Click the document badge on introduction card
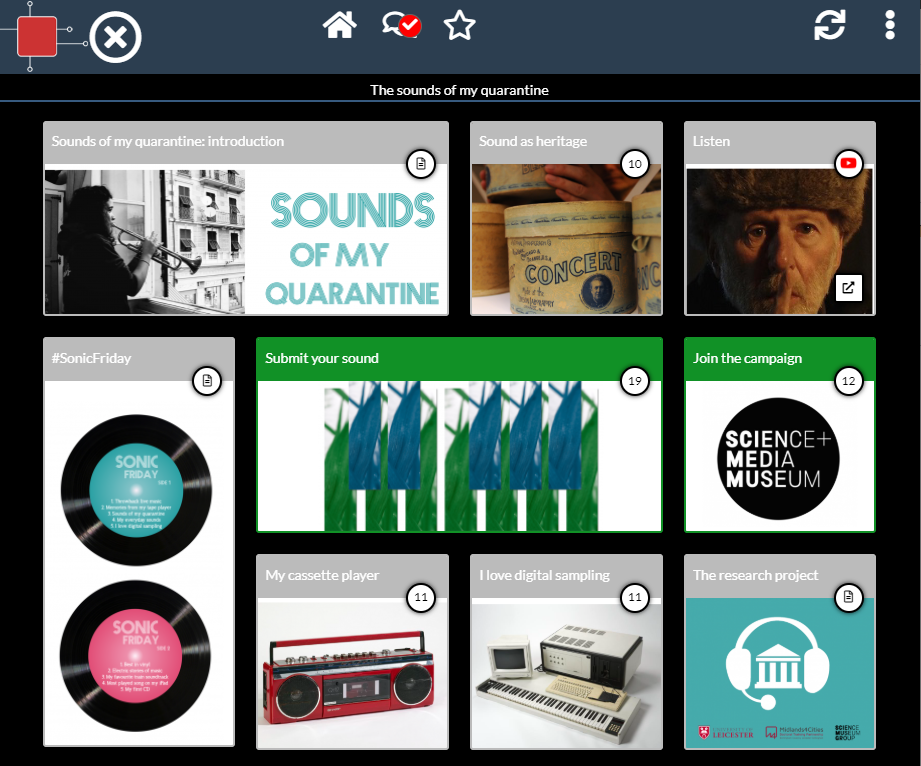This screenshot has width=921, height=766. click(x=421, y=164)
